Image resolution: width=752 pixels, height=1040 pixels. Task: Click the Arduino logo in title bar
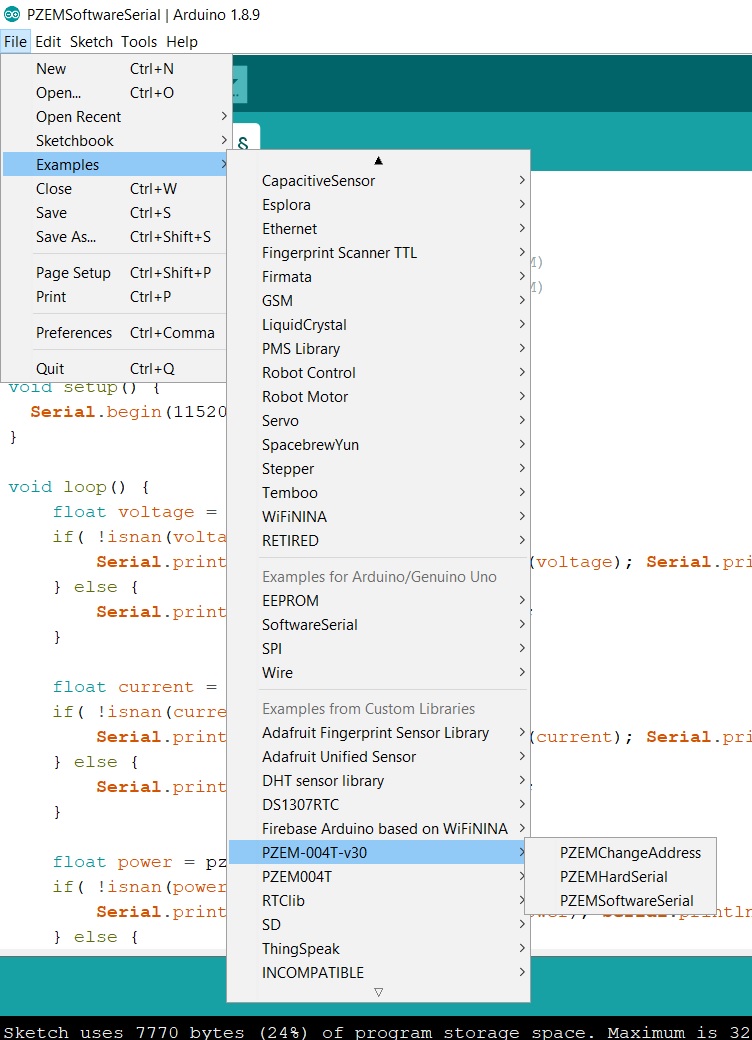pos(12,14)
